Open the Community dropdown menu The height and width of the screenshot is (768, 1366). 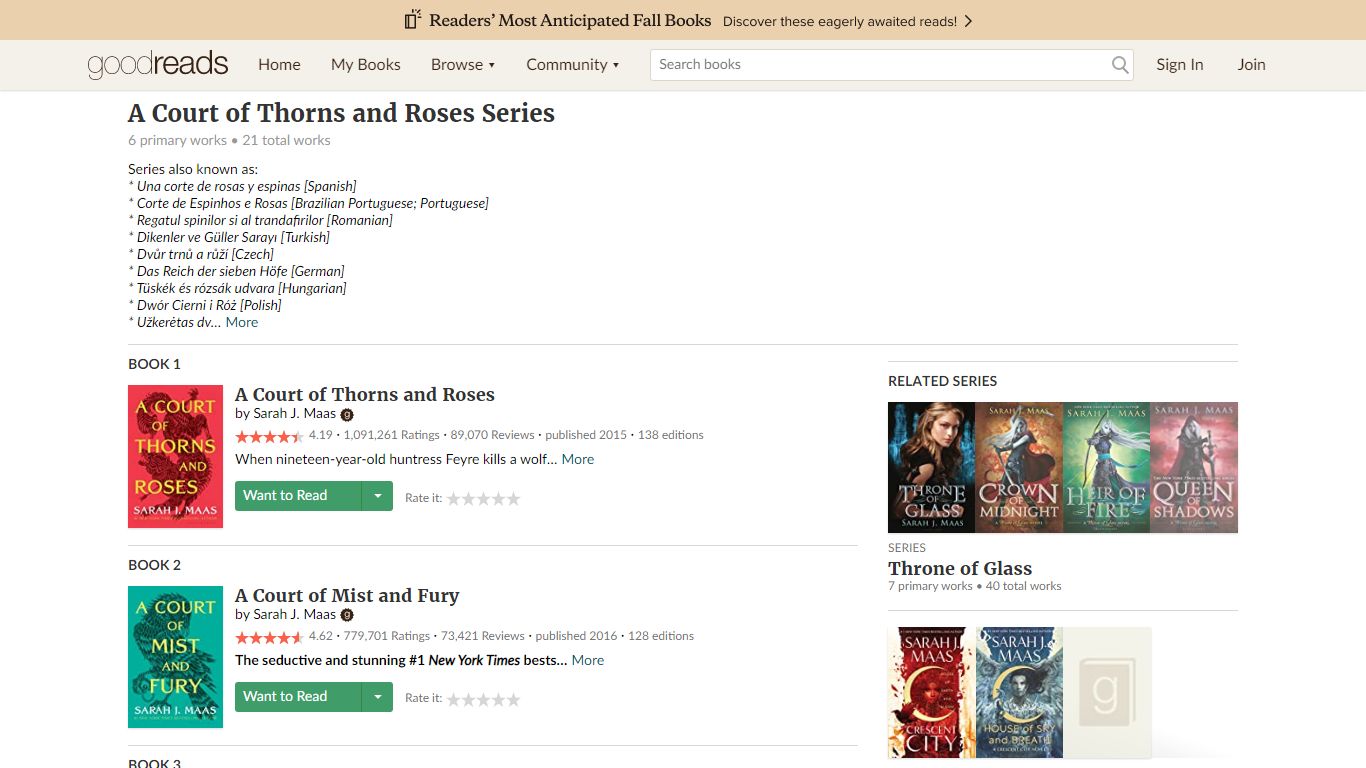[573, 65]
